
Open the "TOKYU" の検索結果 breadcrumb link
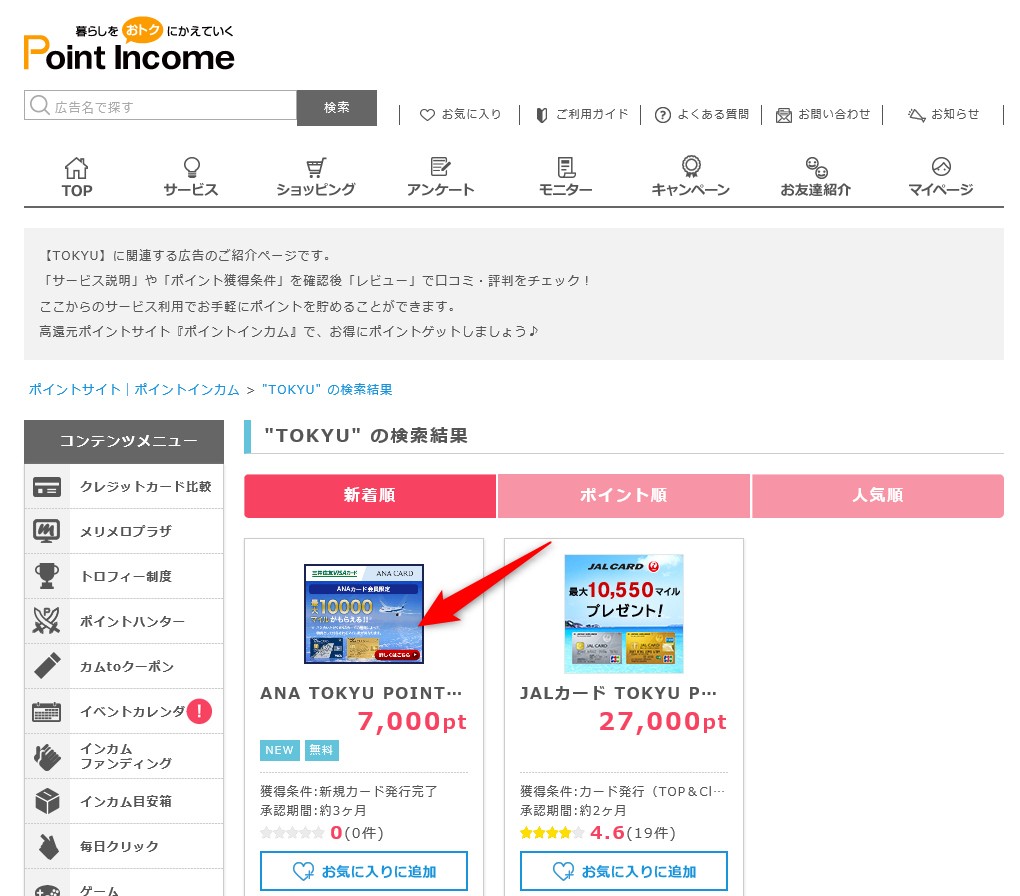tap(327, 389)
